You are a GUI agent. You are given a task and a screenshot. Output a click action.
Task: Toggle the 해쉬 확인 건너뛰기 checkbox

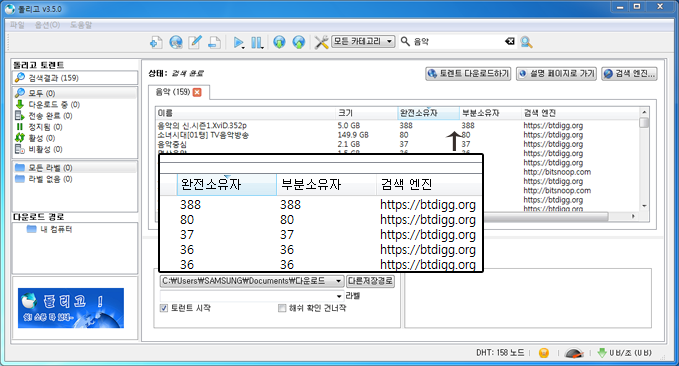tap(282, 308)
